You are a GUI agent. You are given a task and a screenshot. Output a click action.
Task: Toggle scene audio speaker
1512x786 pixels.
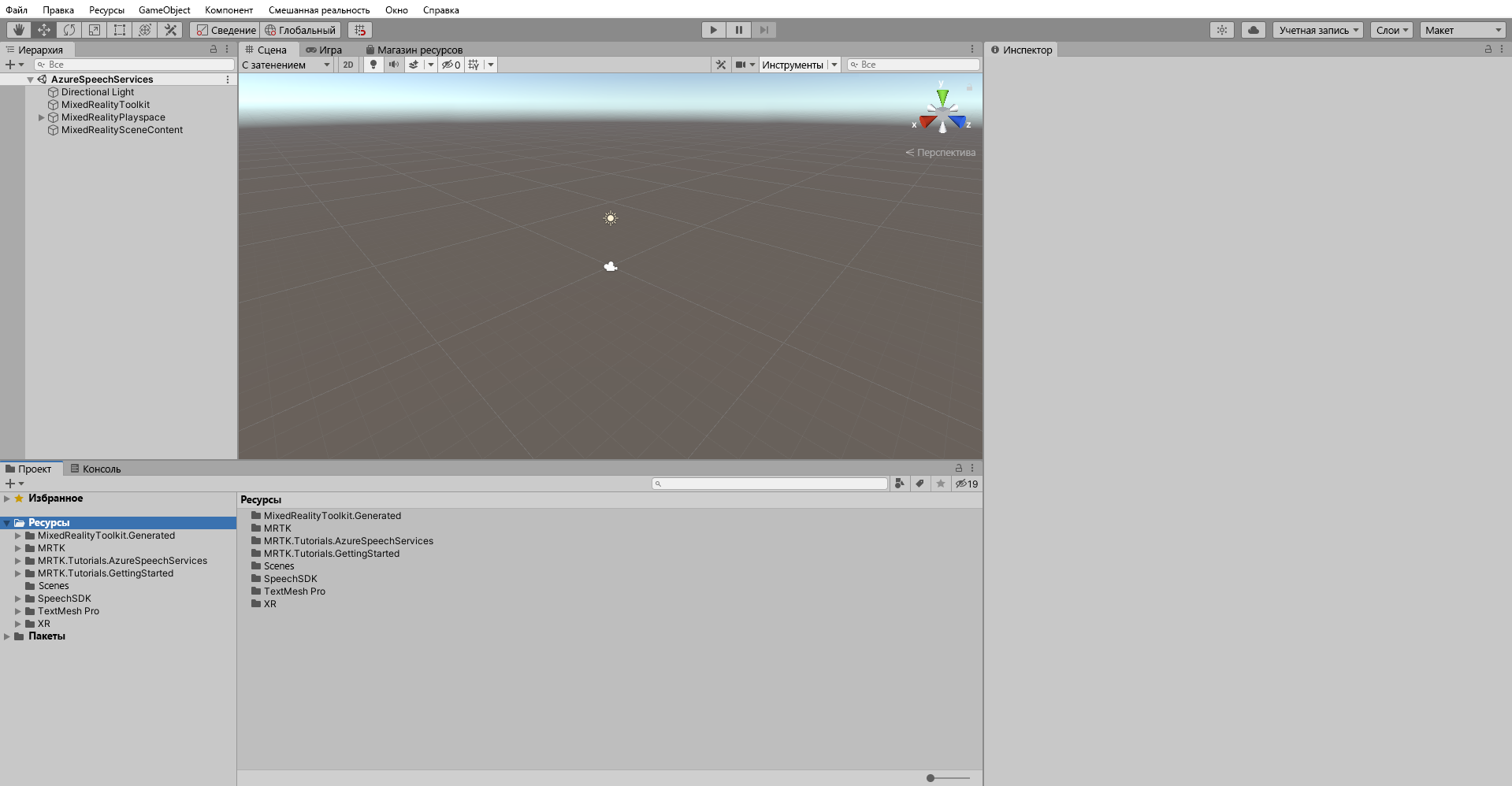394,65
